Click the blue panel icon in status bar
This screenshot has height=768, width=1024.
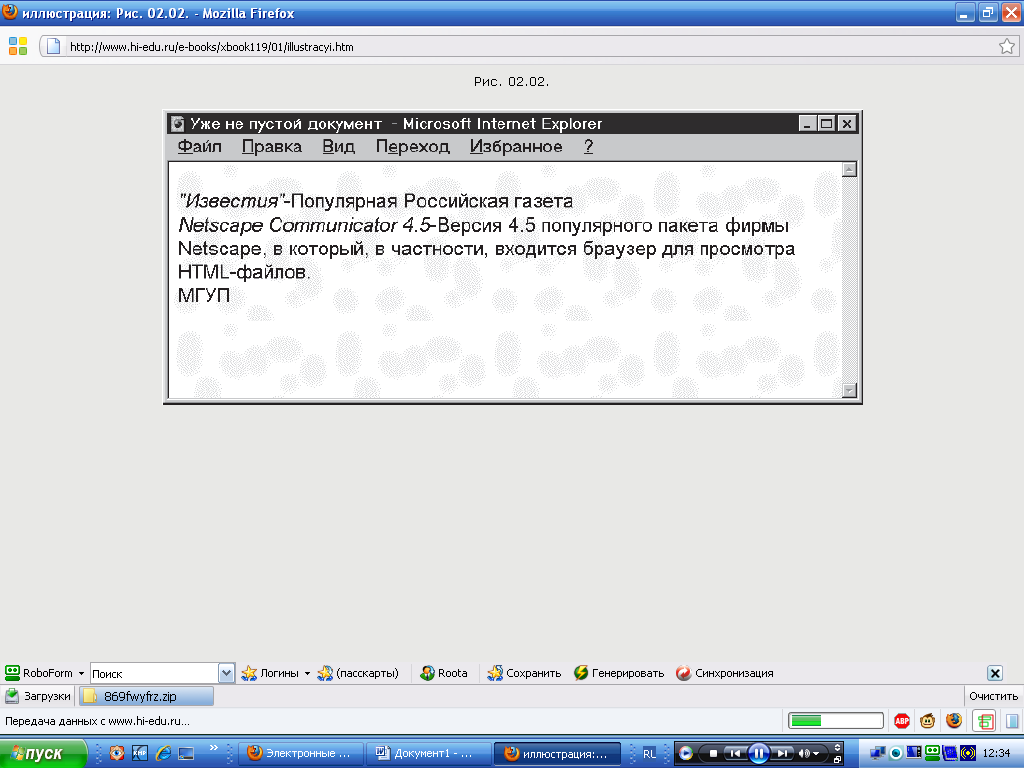point(1012,721)
